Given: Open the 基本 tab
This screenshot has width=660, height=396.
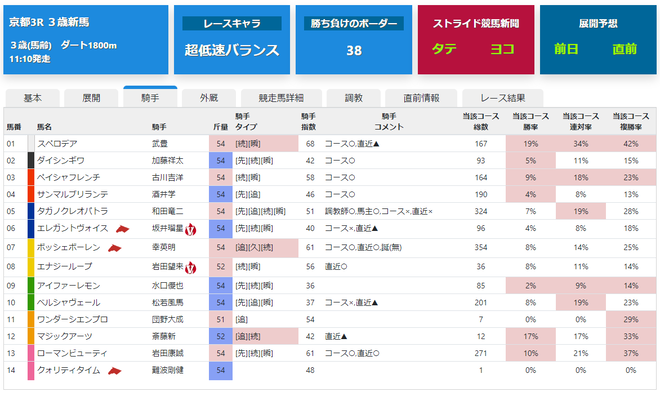Looking at the screenshot, I should point(32,98).
